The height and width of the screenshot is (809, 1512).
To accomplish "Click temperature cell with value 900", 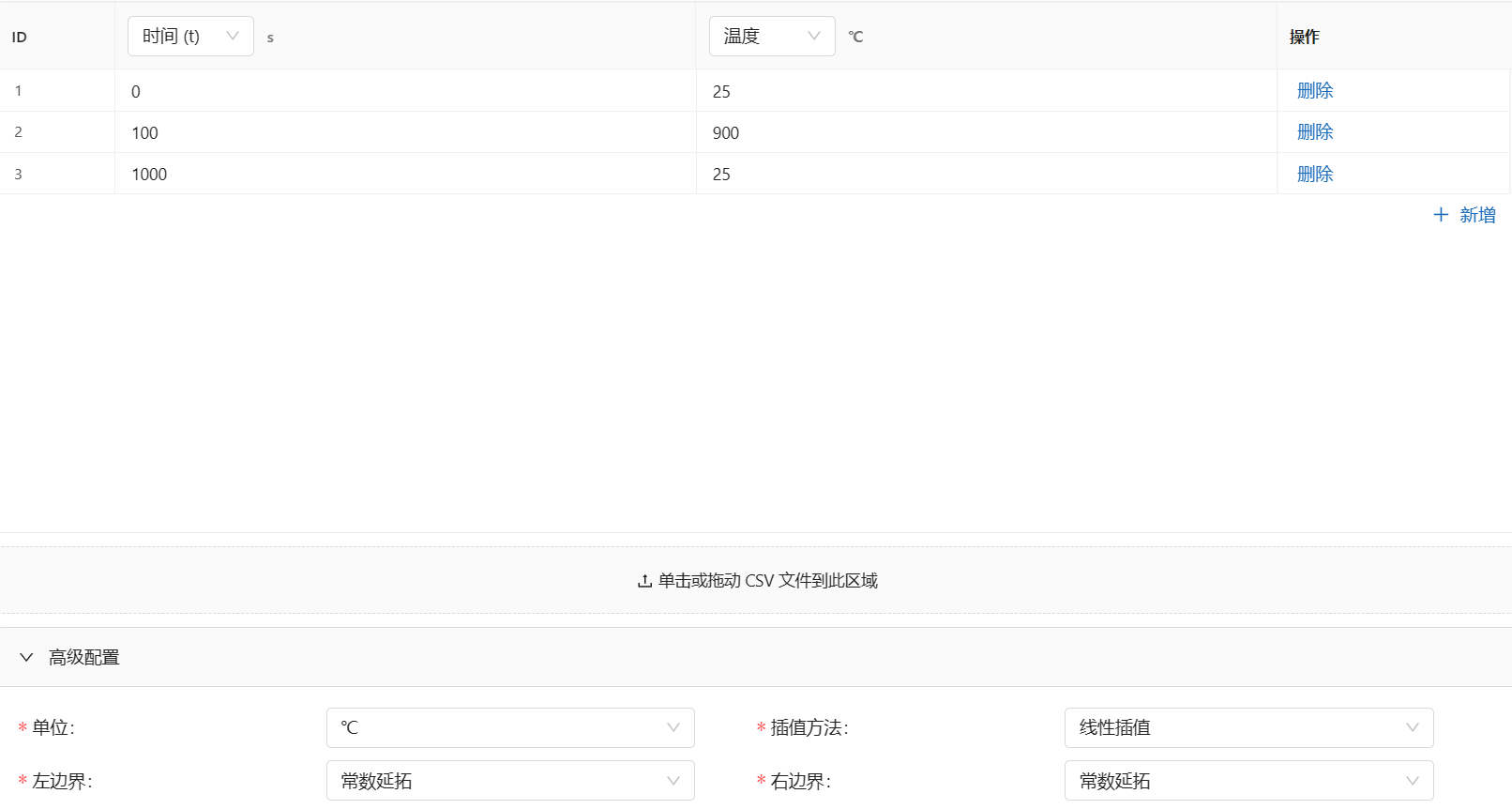I will coord(987,132).
